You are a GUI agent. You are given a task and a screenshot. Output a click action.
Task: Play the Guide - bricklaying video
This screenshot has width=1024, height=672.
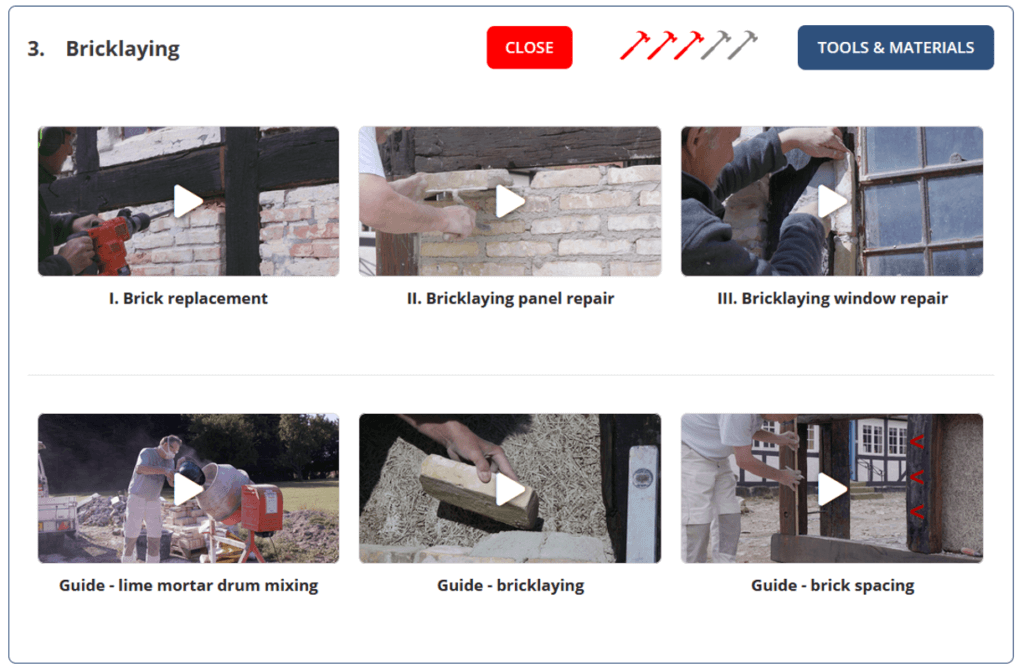[510, 488]
